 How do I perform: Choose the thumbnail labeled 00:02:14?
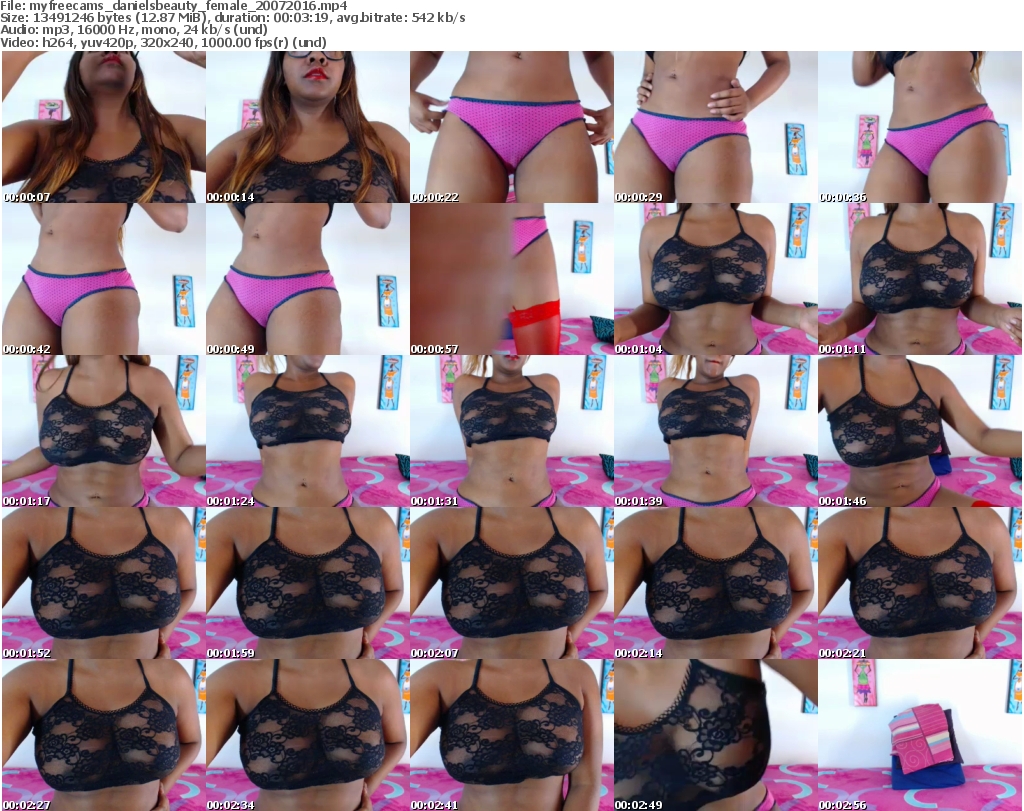(715, 583)
